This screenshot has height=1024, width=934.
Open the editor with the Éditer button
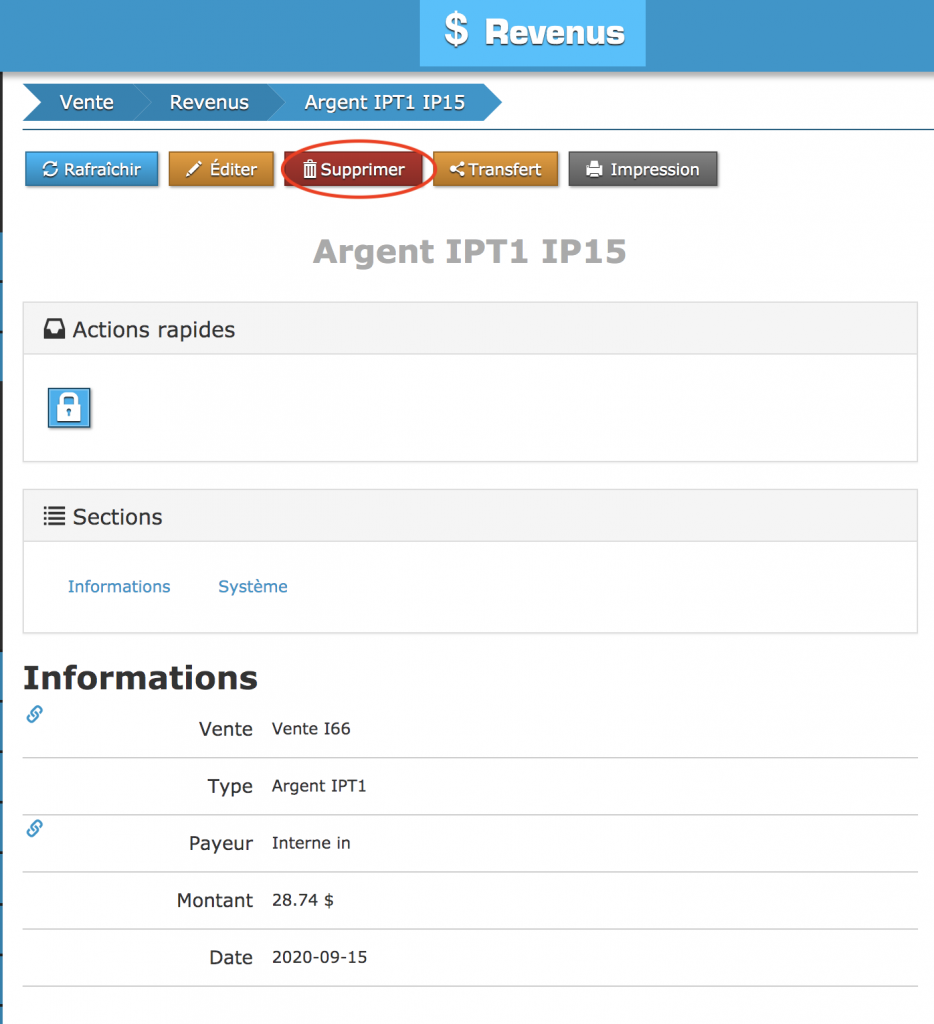click(x=221, y=169)
